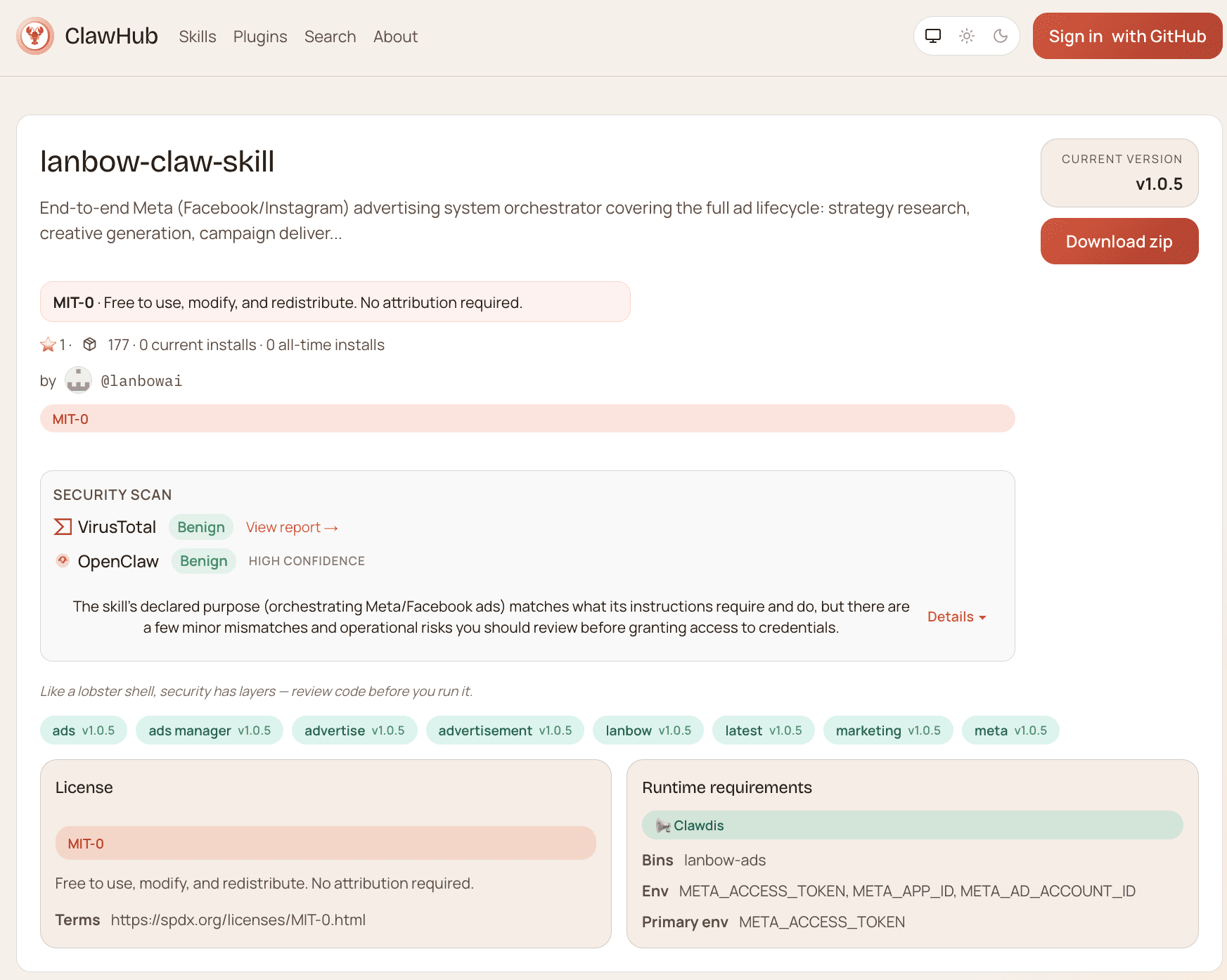This screenshot has width=1227, height=980.
Task: Select system theme monitor icon
Action: [x=933, y=36]
